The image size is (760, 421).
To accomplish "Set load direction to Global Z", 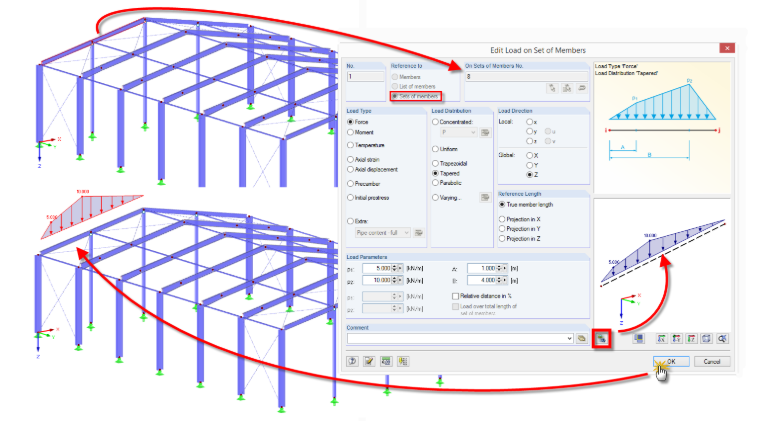I will point(530,174).
